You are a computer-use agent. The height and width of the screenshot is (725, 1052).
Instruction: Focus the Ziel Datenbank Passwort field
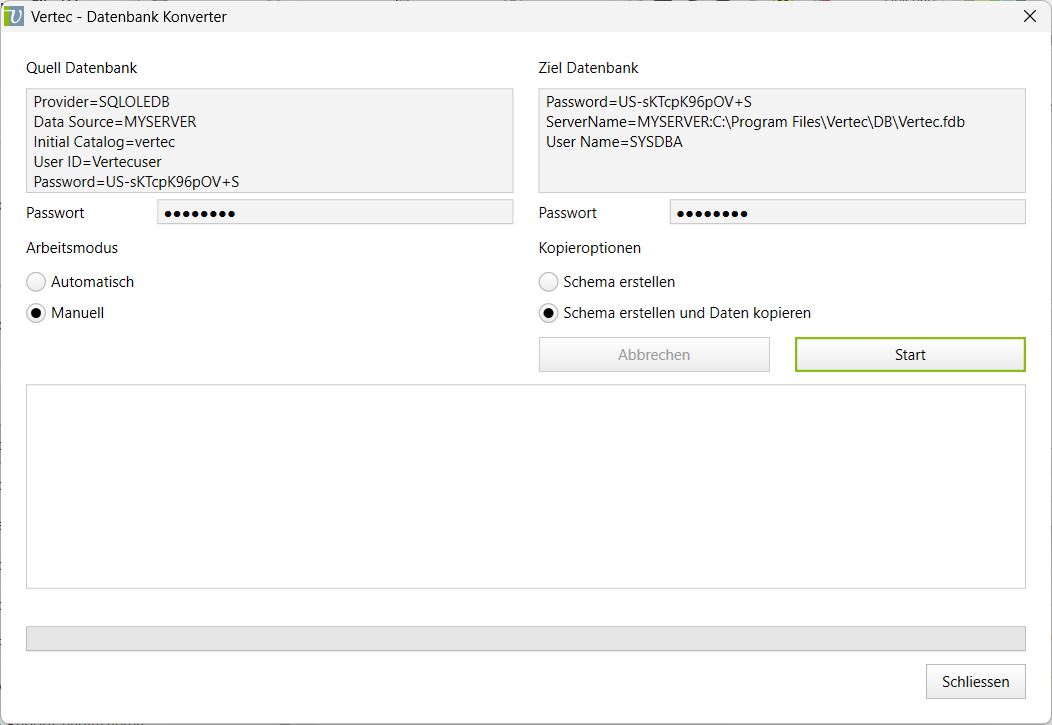click(846, 212)
